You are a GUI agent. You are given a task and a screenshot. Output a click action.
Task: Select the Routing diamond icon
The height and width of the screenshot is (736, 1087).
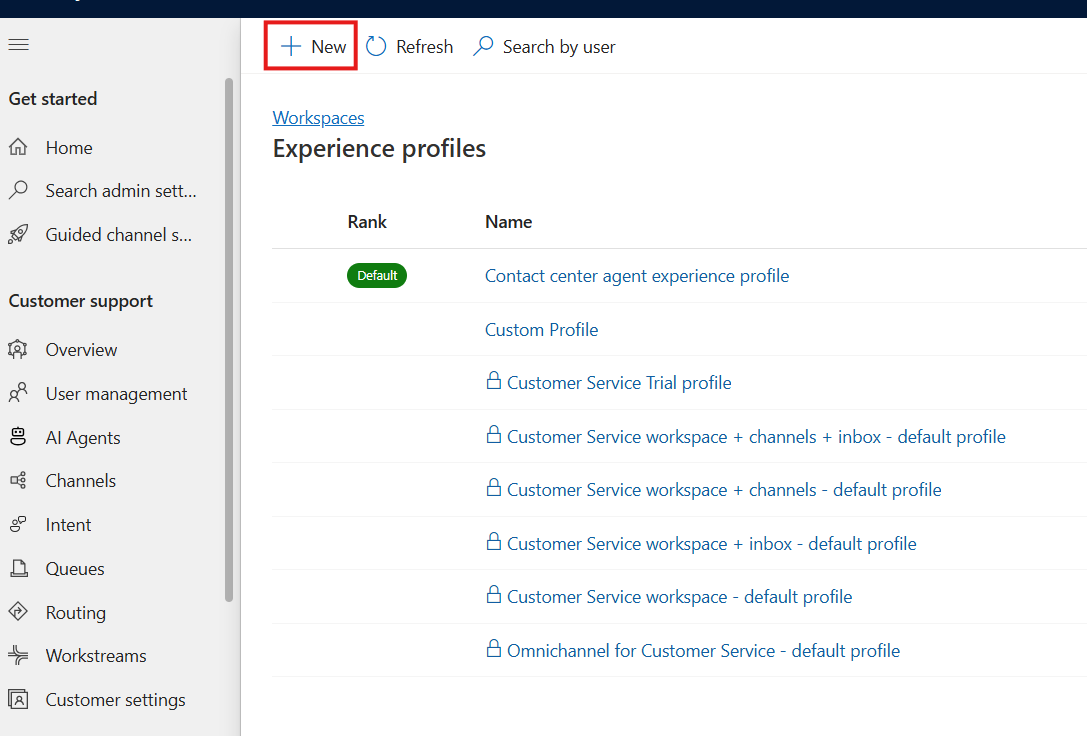pos(21,612)
